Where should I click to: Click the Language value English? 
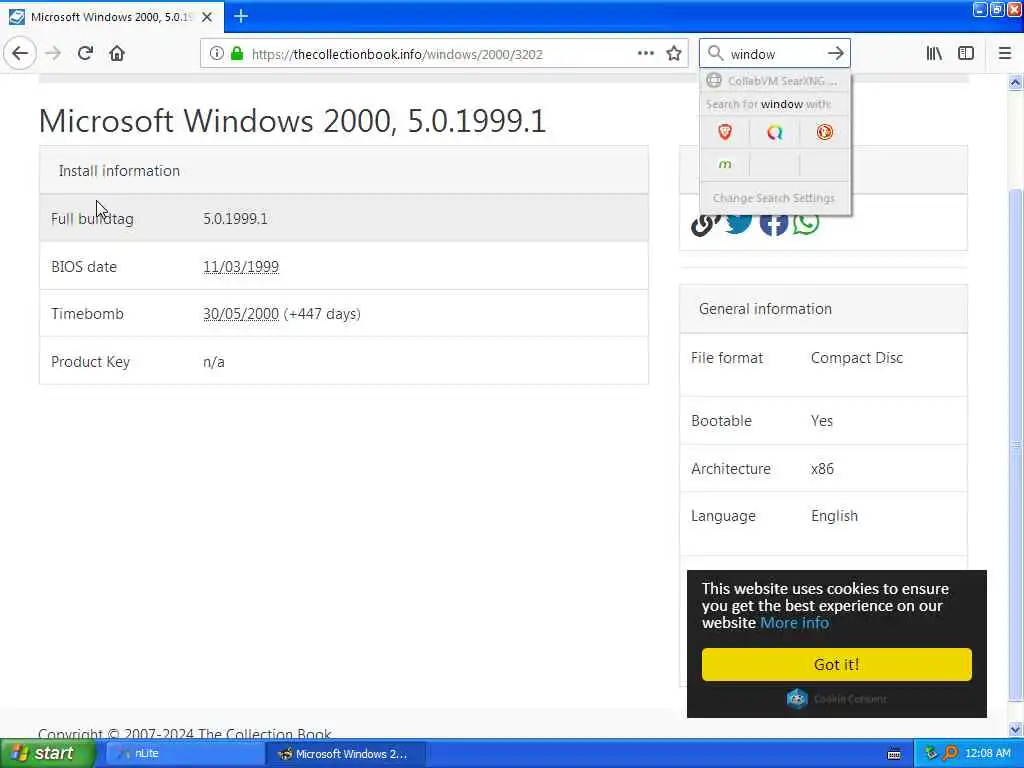point(835,516)
